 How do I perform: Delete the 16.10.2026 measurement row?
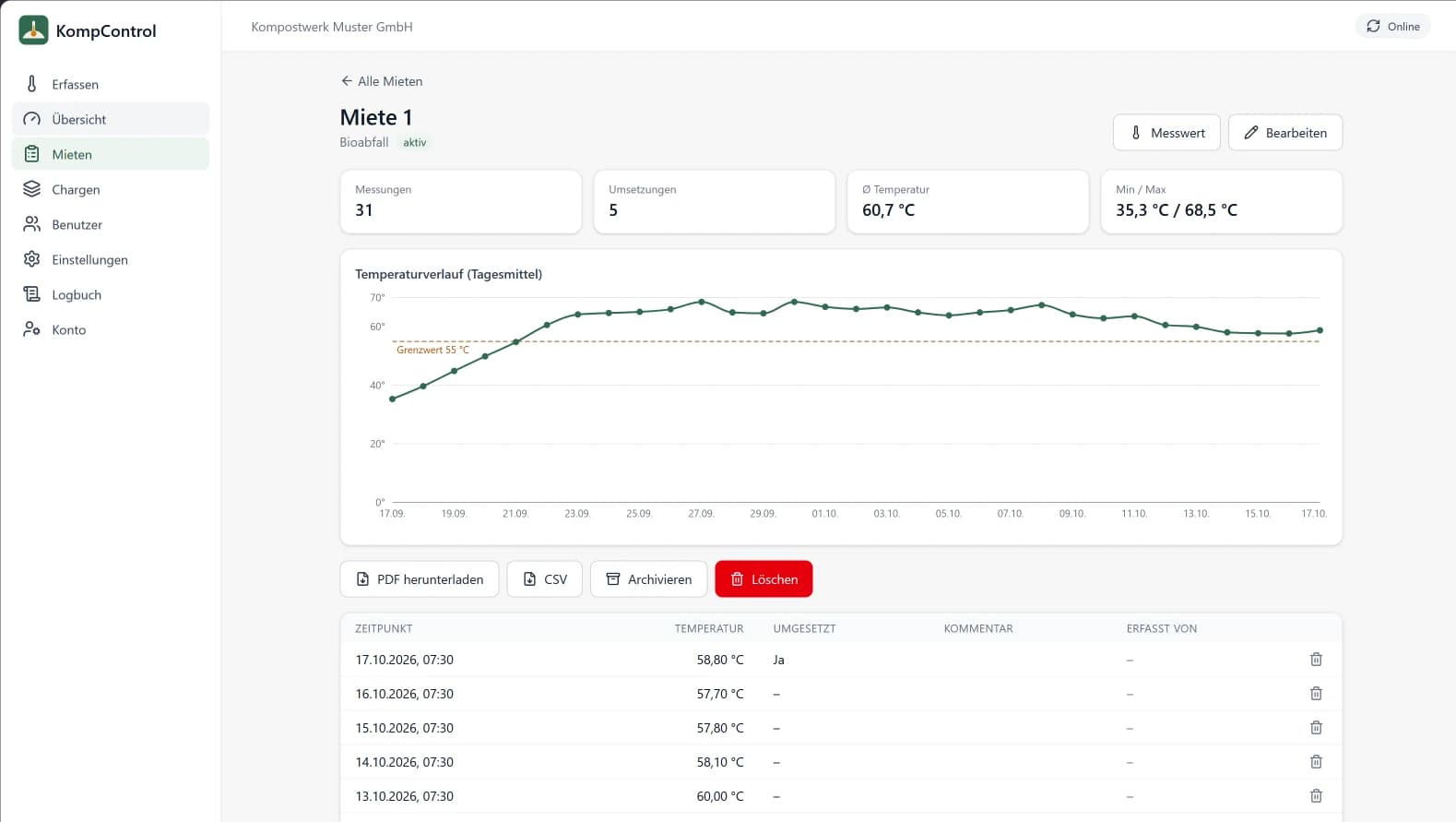click(x=1316, y=694)
